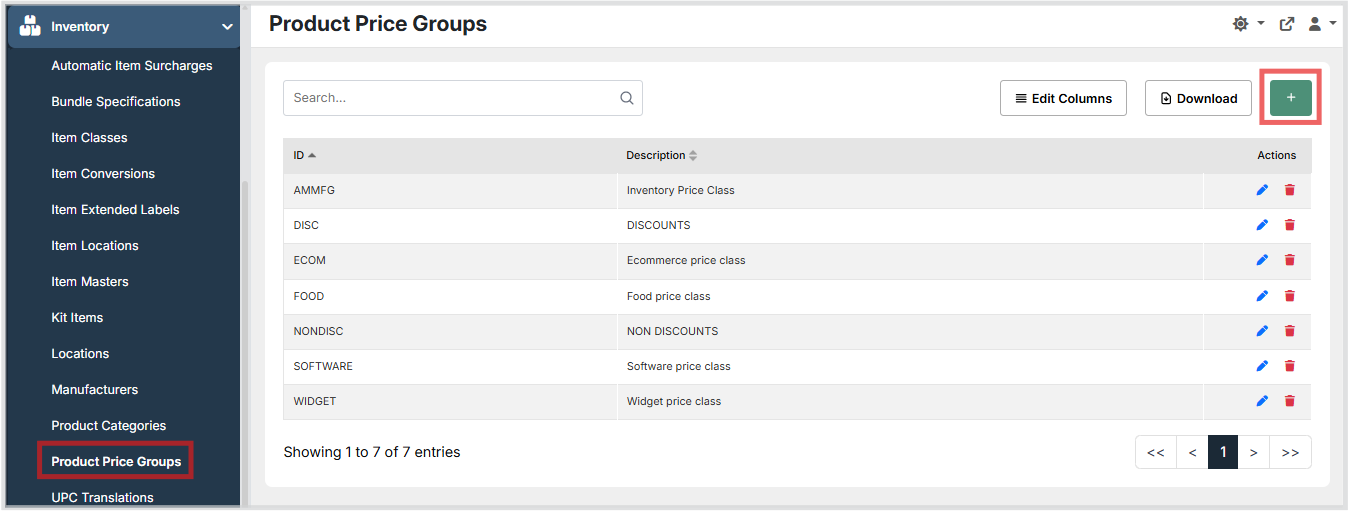Delete the DISC row

tap(1290, 225)
